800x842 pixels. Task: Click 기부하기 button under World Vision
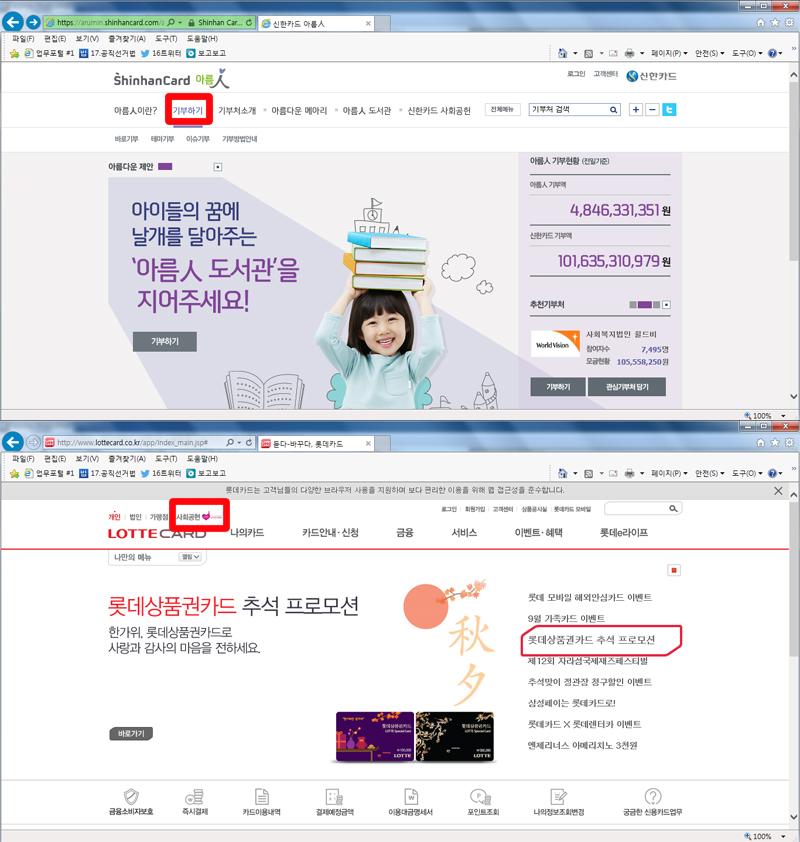click(558, 387)
